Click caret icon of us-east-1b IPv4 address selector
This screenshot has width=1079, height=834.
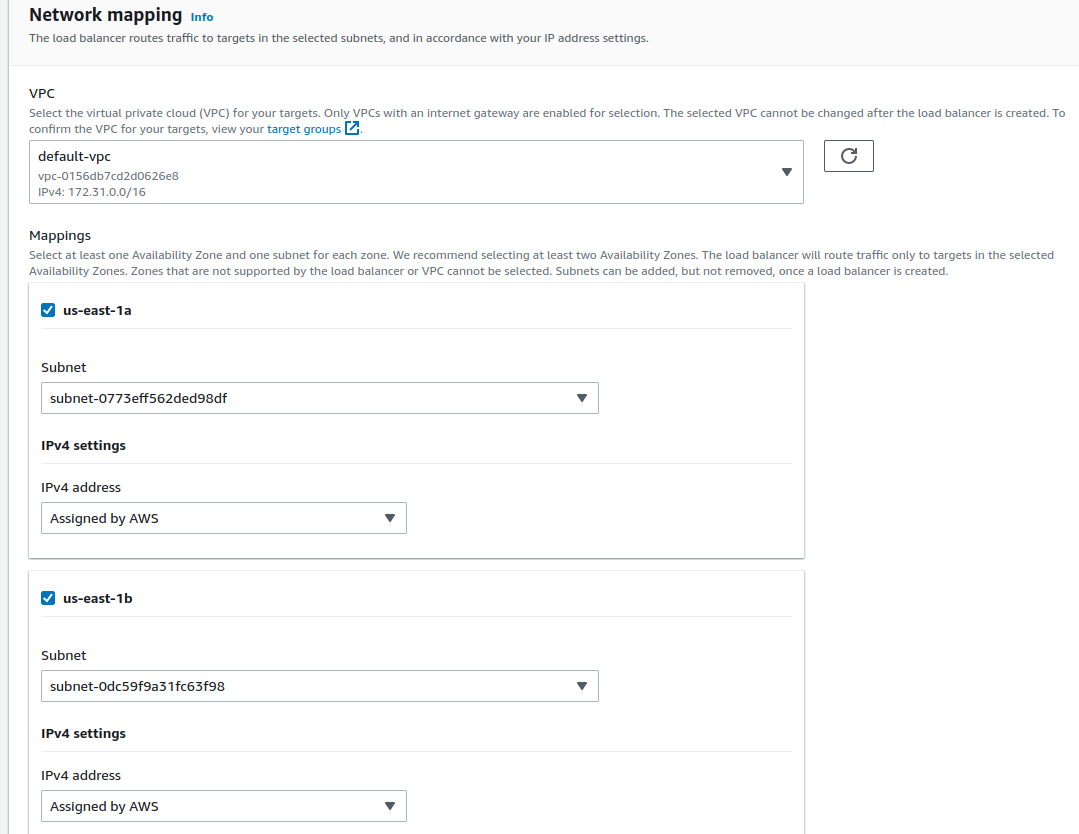click(389, 806)
